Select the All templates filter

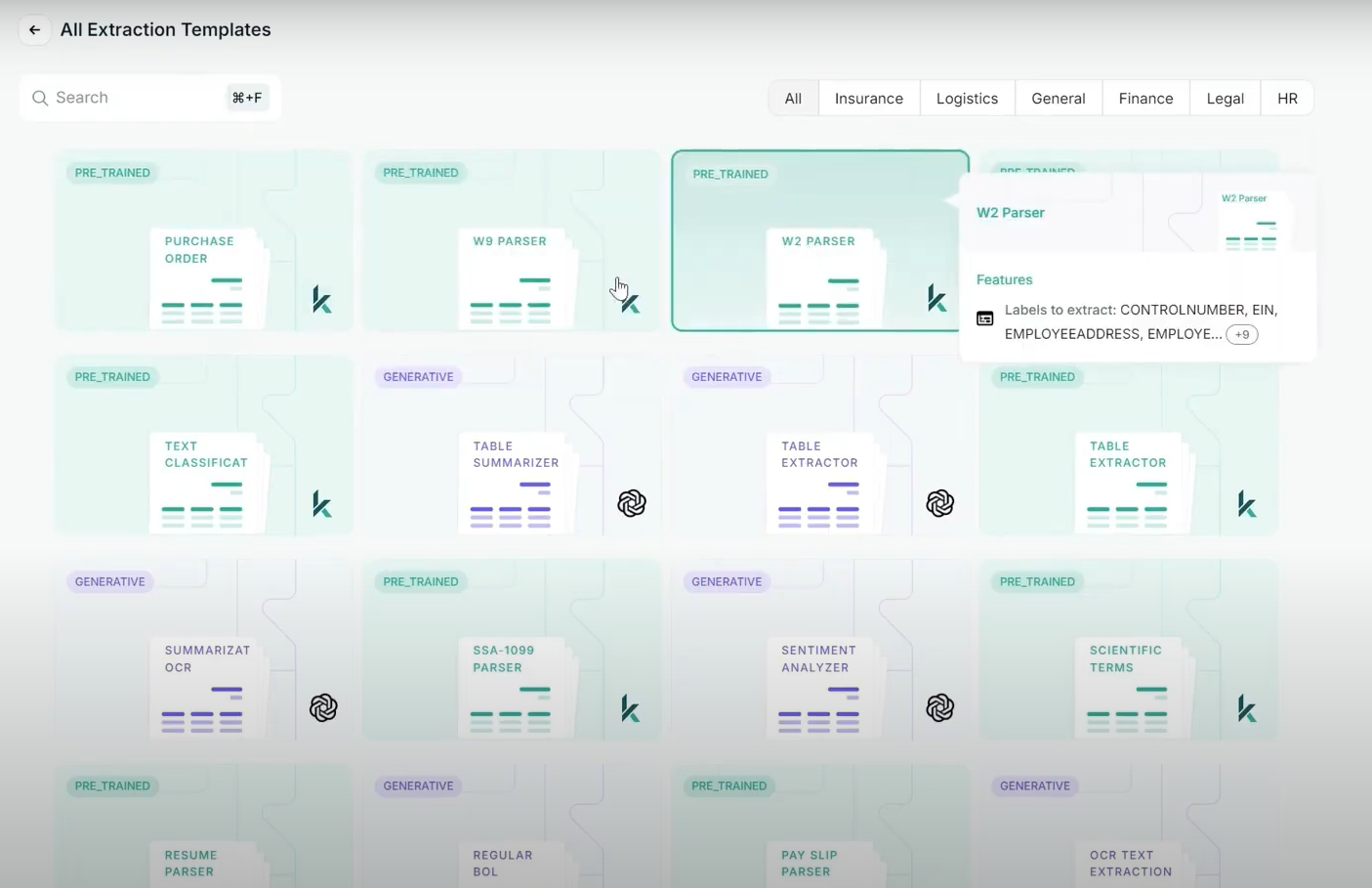pyautogui.click(x=792, y=98)
